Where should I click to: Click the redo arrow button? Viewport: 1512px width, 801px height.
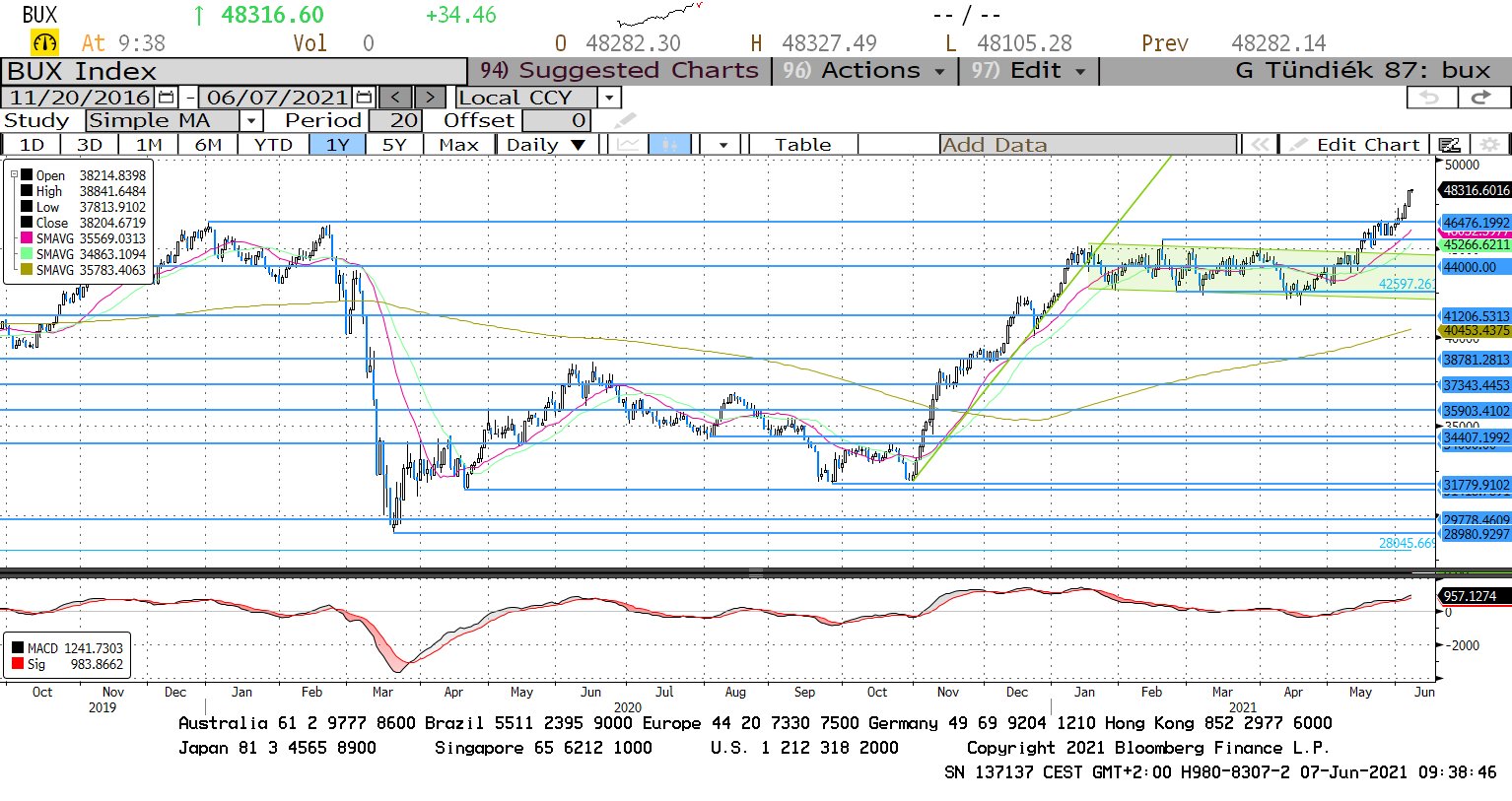1481,97
